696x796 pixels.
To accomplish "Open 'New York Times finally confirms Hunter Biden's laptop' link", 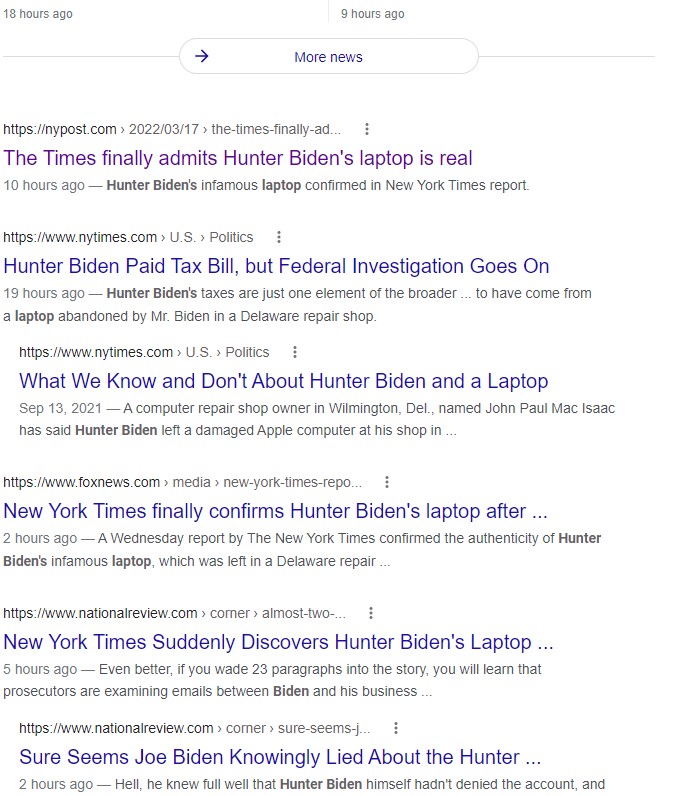I will tap(275, 511).
